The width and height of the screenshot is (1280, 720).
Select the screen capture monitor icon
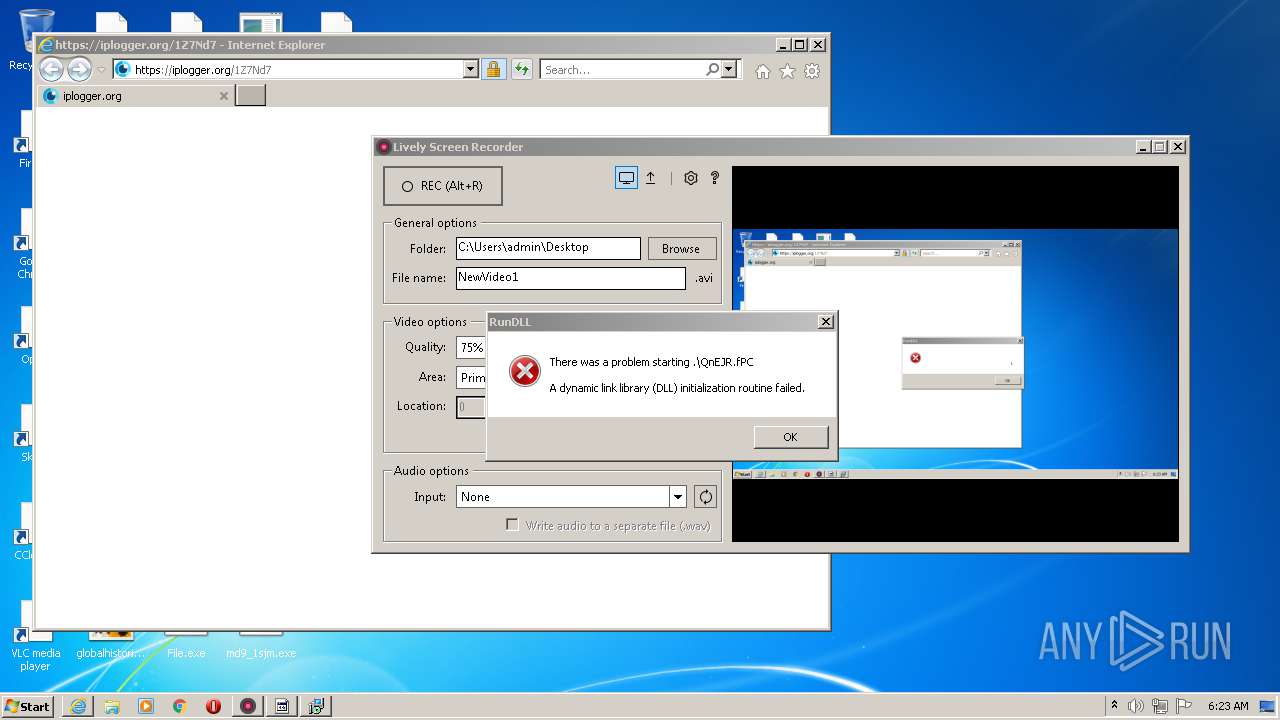point(626,178)
